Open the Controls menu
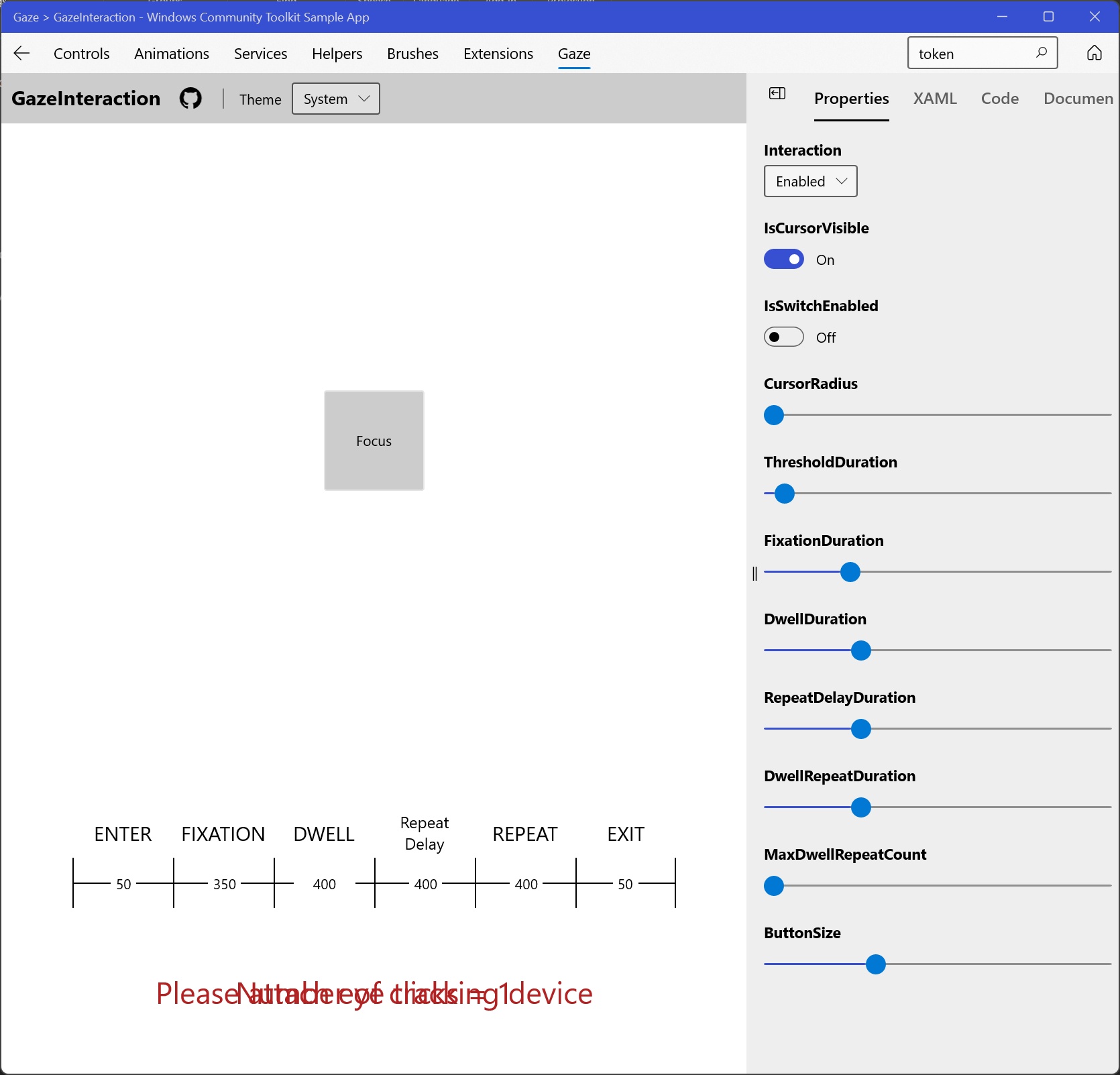 [x=81, y=54]
